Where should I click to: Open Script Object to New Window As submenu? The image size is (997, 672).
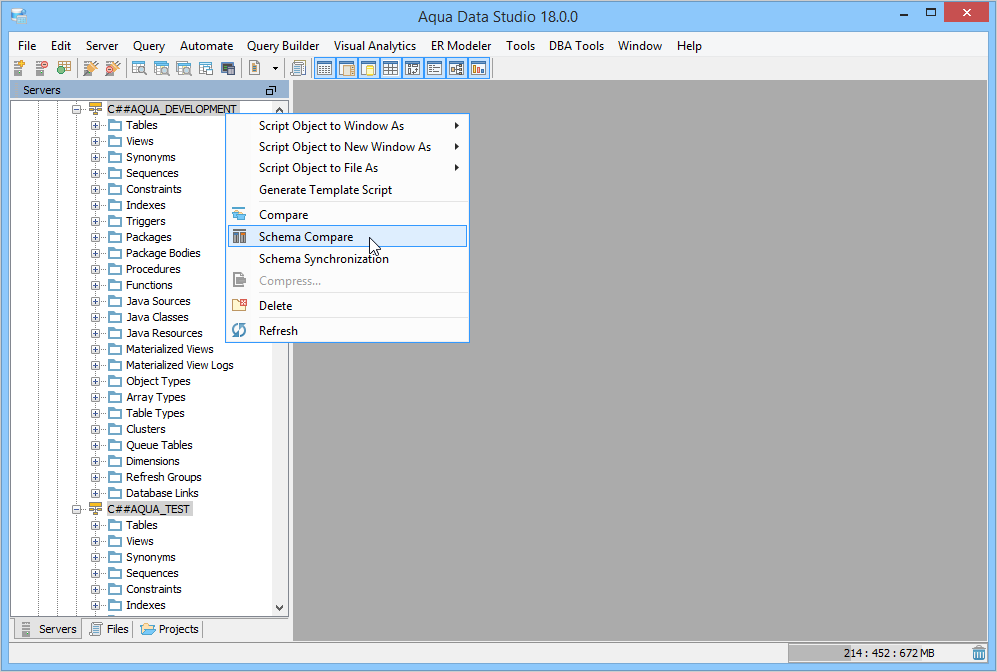click(348, 147)
